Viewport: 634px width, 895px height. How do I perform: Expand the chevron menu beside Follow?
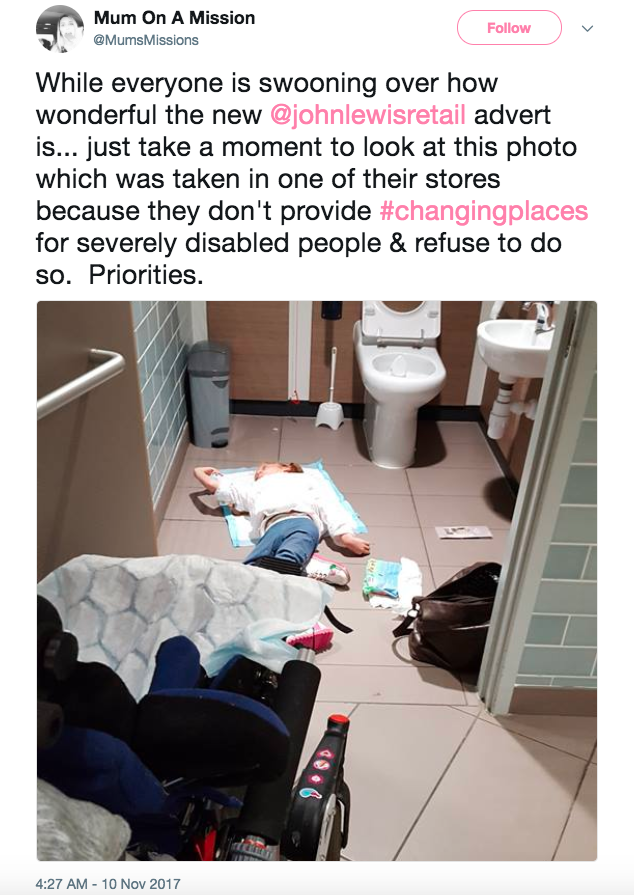tap(587, 28)
